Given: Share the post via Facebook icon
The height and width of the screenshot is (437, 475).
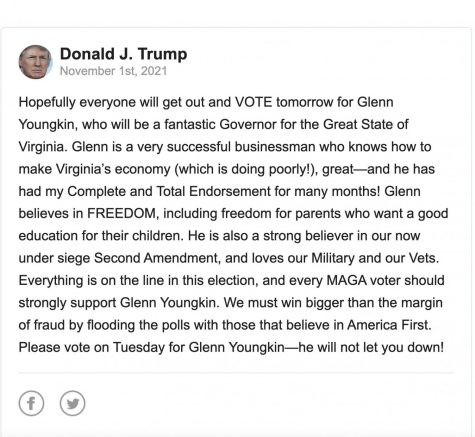Looking at the screenshot, I should (x=31, y=403).
